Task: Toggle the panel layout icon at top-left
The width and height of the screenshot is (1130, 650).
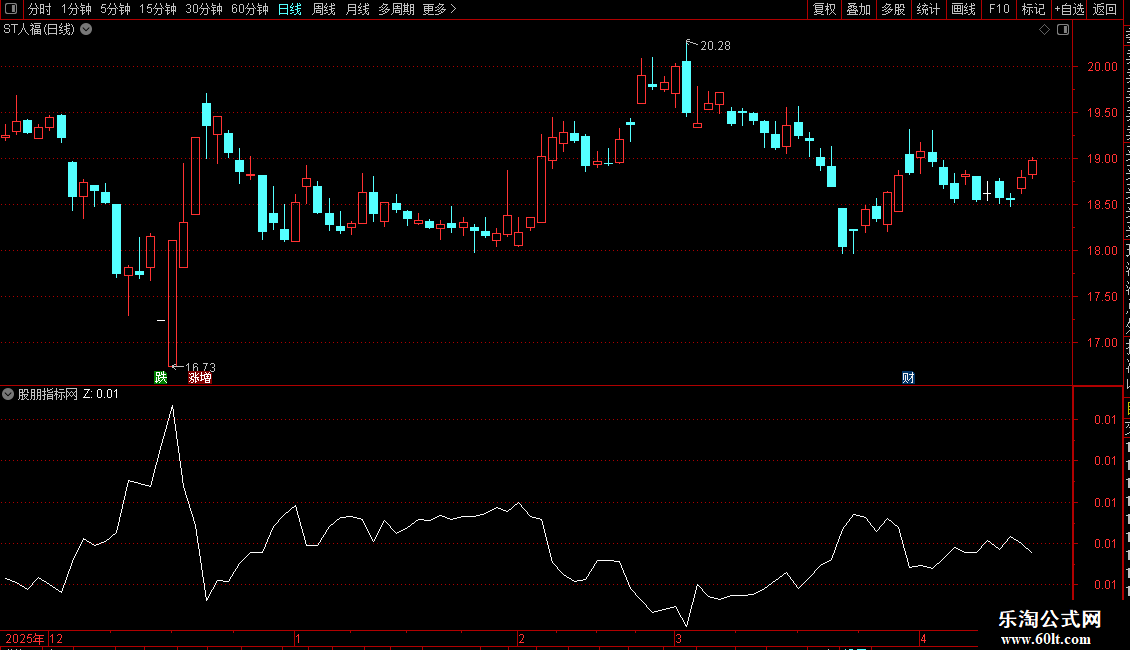Action: 11,9
